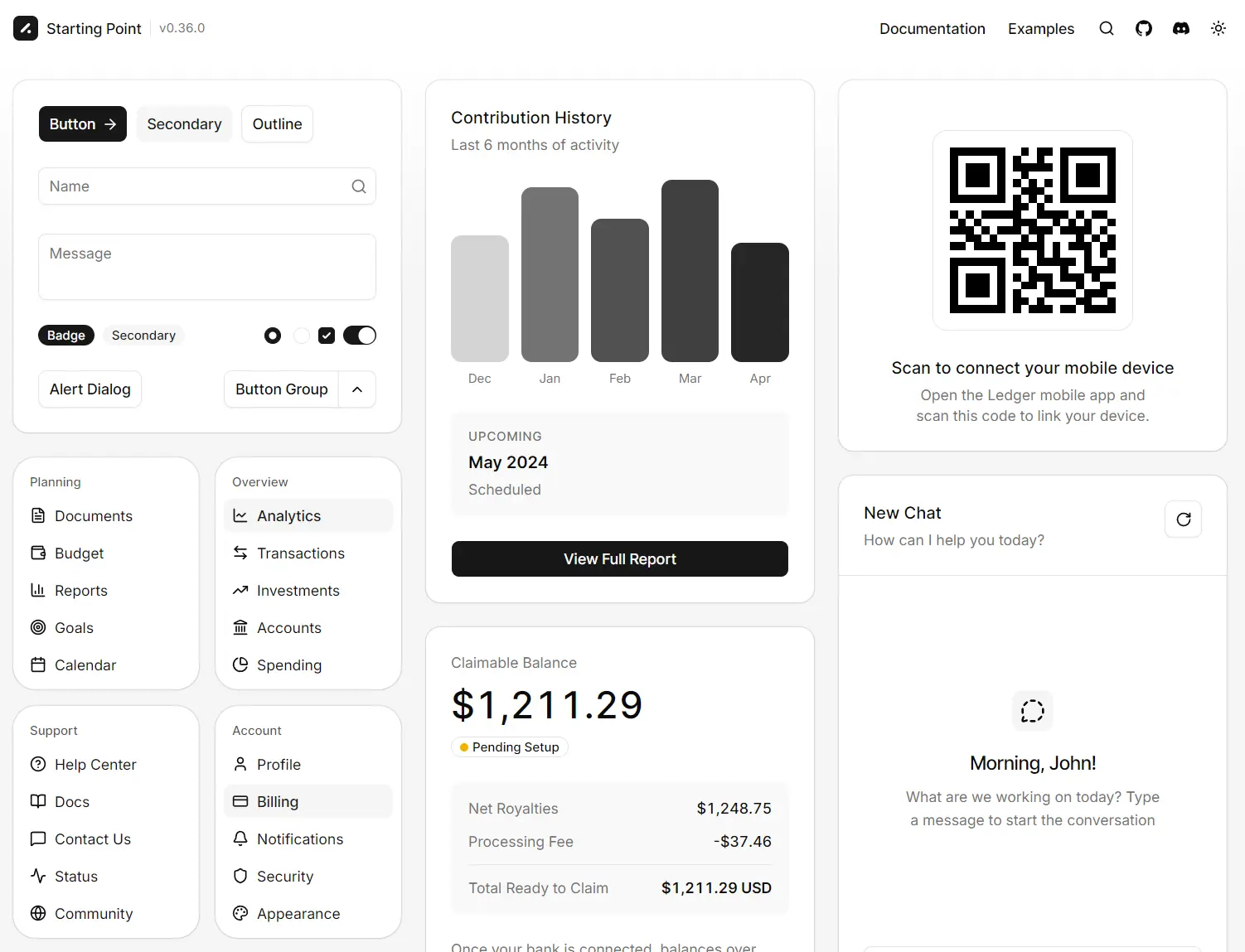1245x952 pixels.
Task: Click the 'May 2024' upcoming entry
Action: coord(508,462)
